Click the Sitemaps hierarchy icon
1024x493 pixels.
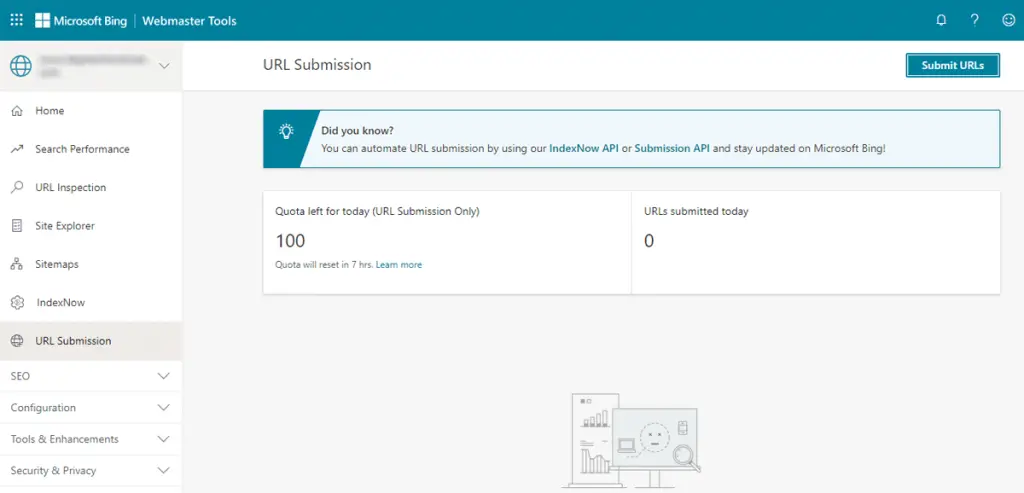(x=18, y=264)
